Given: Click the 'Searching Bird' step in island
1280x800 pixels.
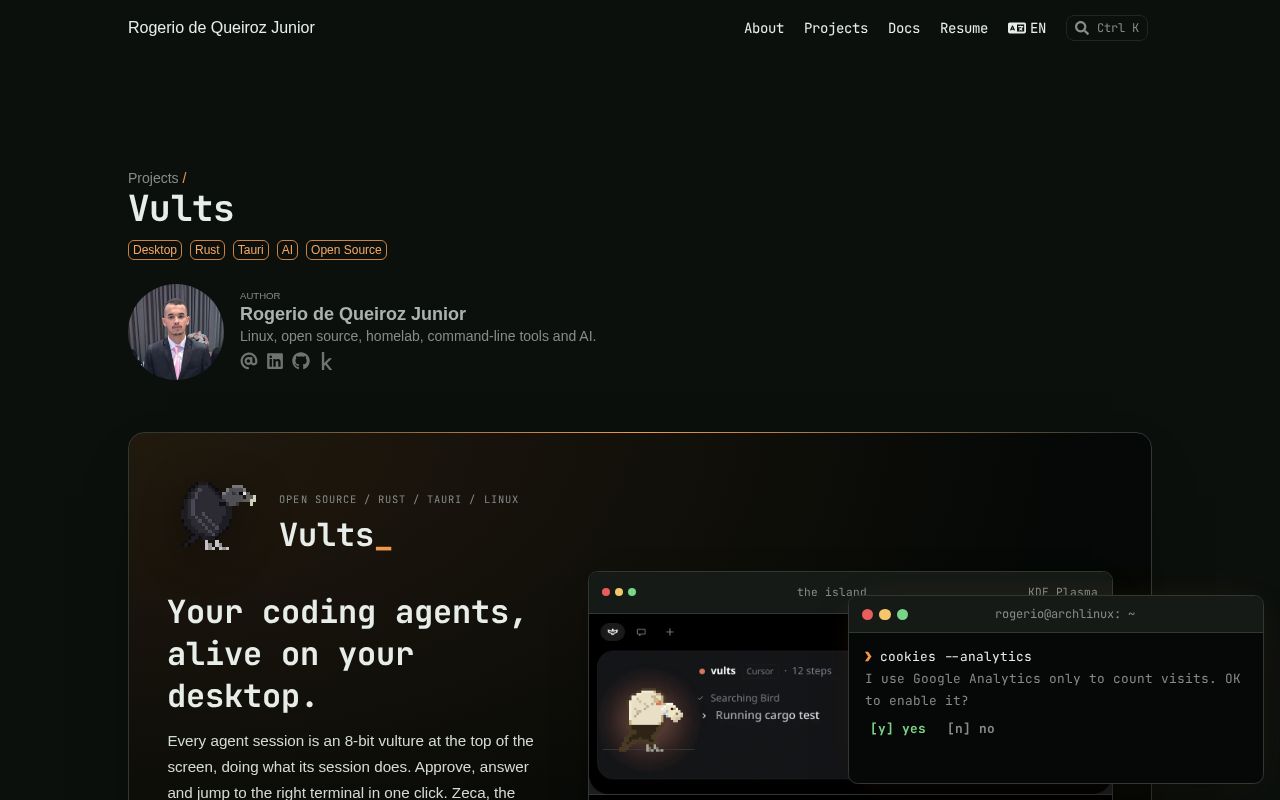Looking at the screenshot, I should pyautogui.click(x=744, y=698).
